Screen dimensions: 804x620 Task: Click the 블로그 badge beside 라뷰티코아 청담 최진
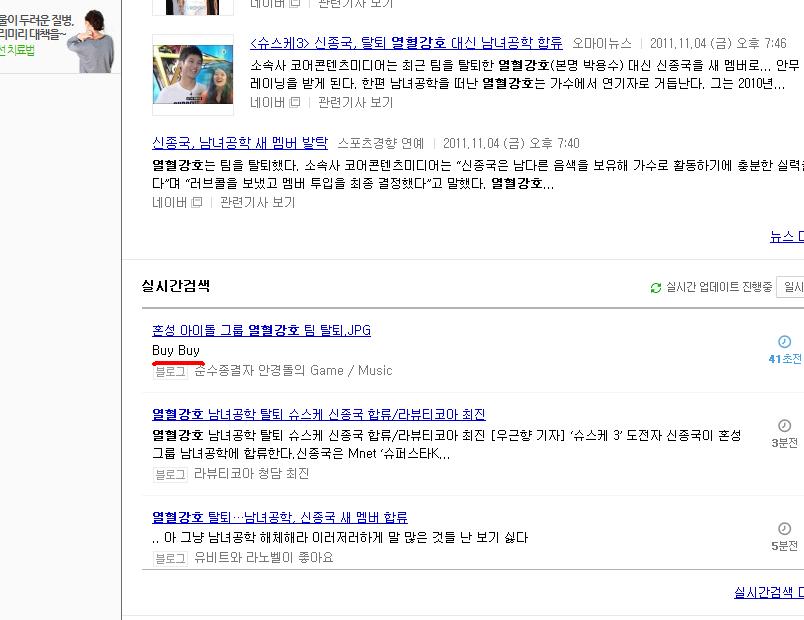point(170,474)
